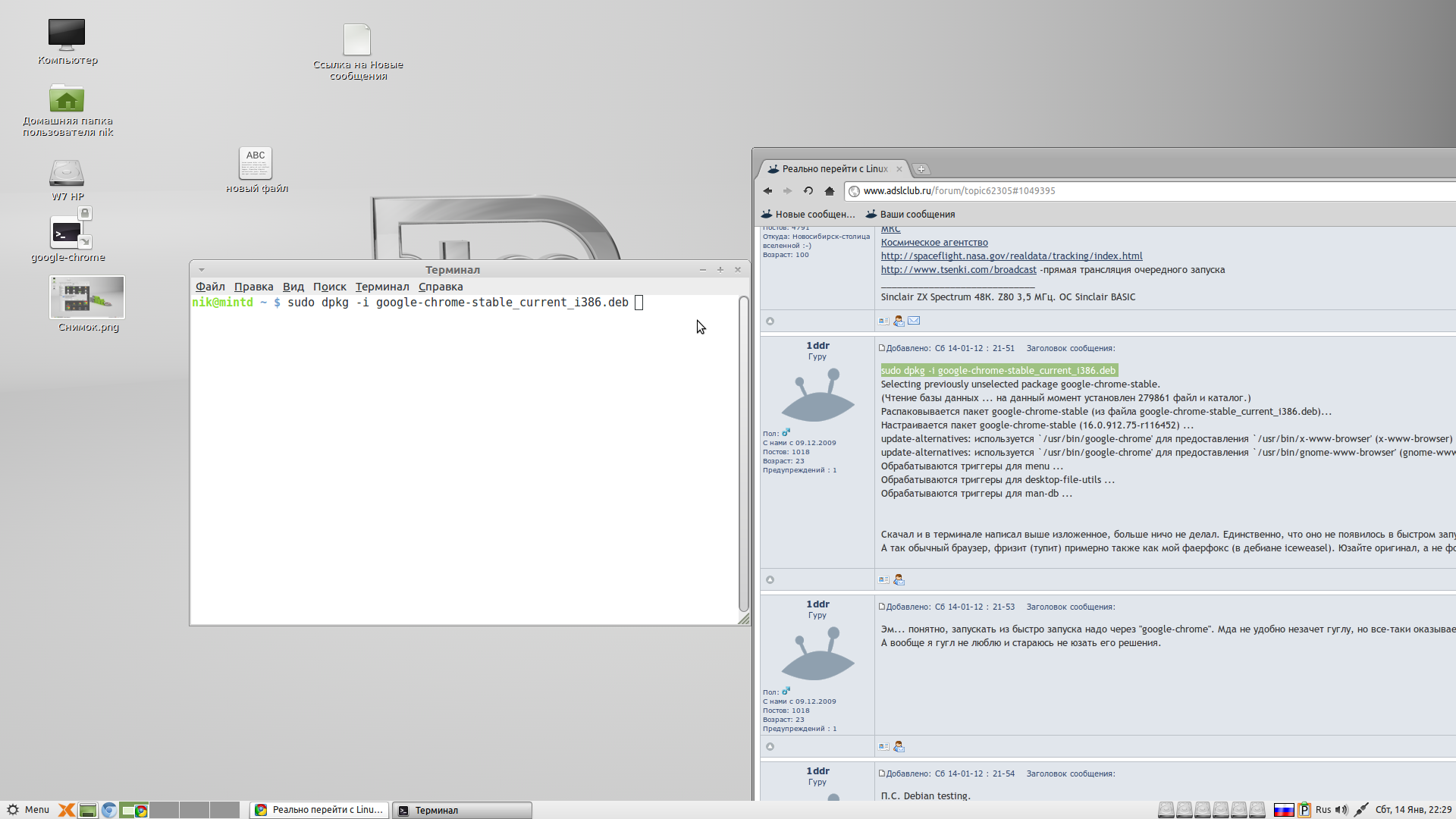This screenshot has width=1456, height=819.
Task: Go back in Chrome browser
Action: coord(767,191)
